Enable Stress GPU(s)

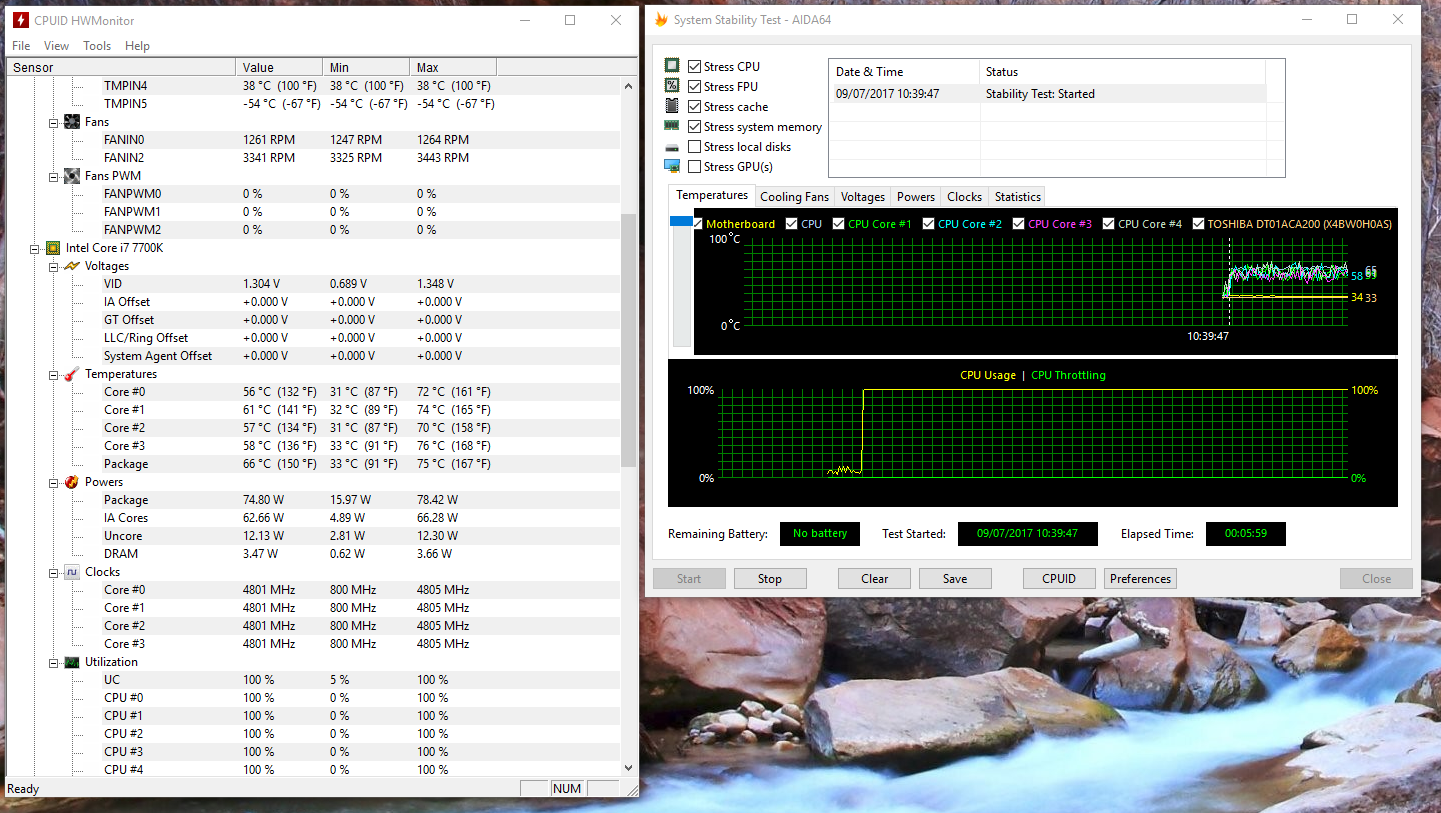pos(695,167)
